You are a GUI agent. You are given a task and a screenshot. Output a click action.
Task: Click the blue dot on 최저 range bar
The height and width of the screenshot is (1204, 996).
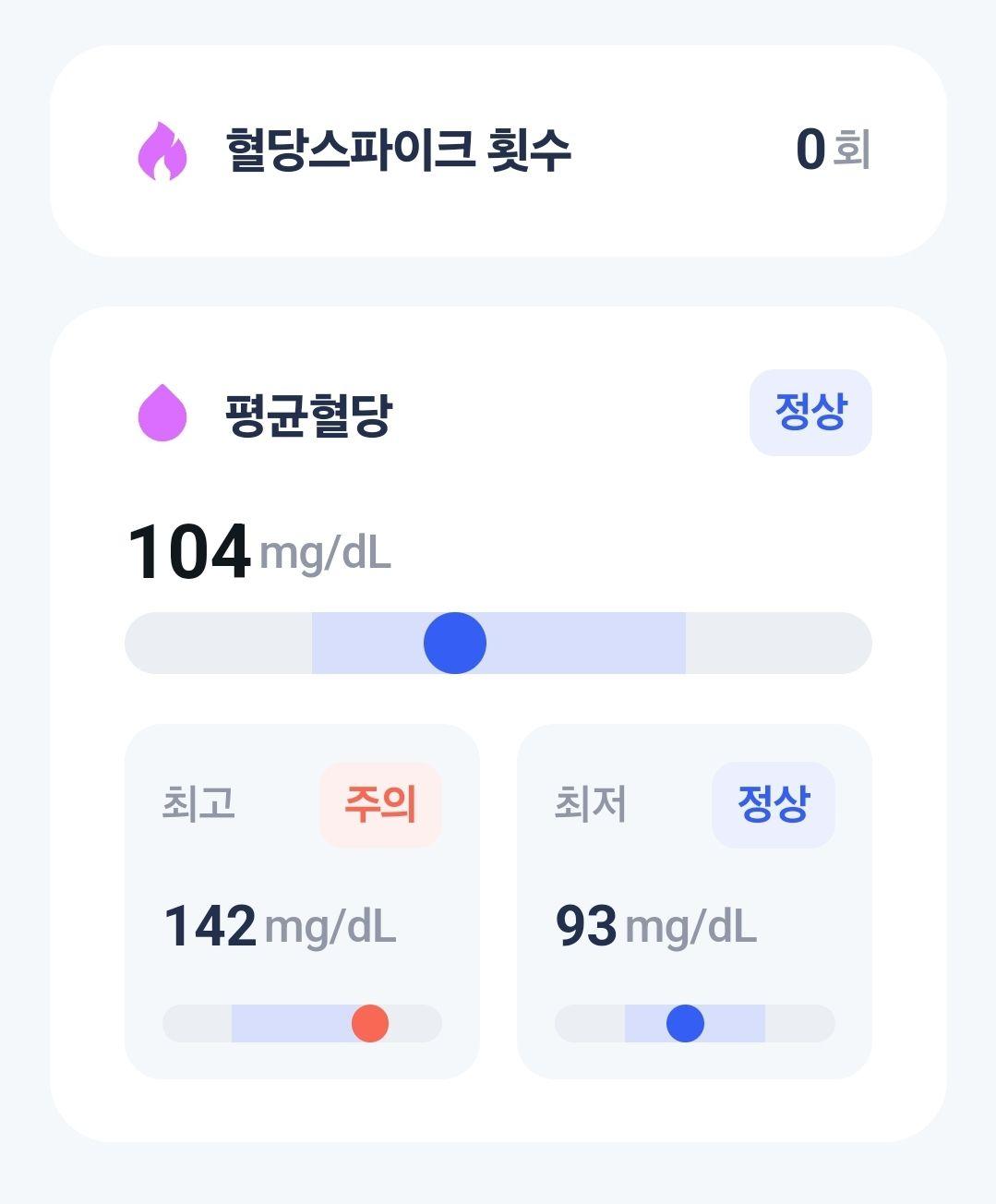click(x=685, y=1023)
